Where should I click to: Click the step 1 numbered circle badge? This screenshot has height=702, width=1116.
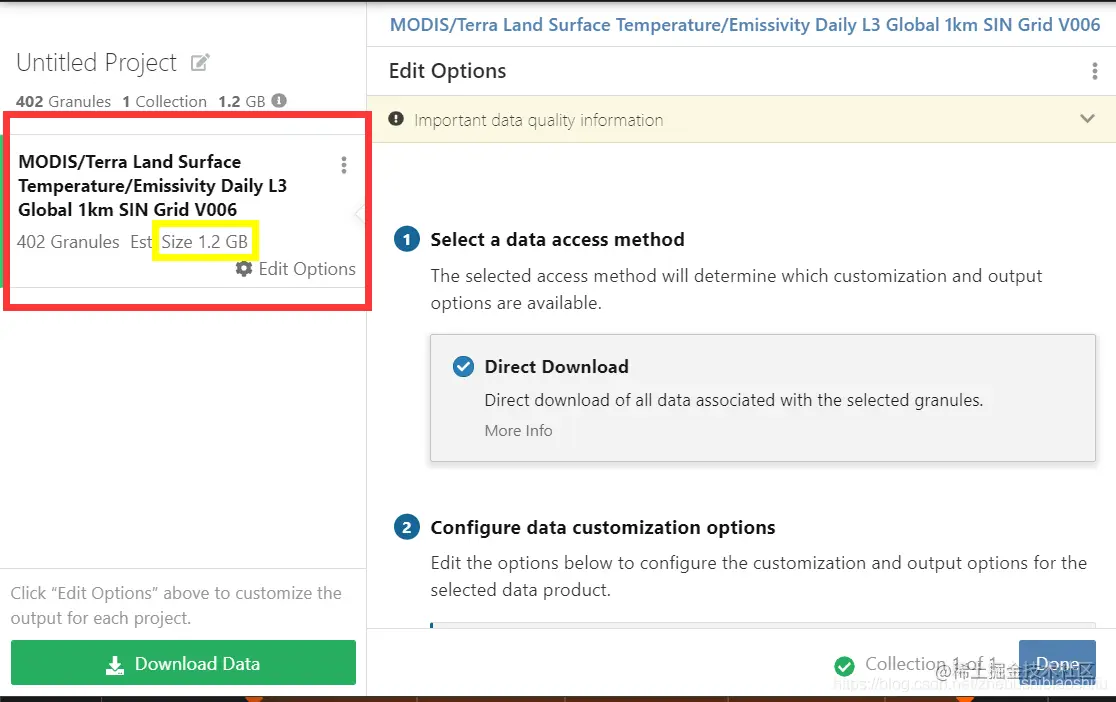click(406, 239)
